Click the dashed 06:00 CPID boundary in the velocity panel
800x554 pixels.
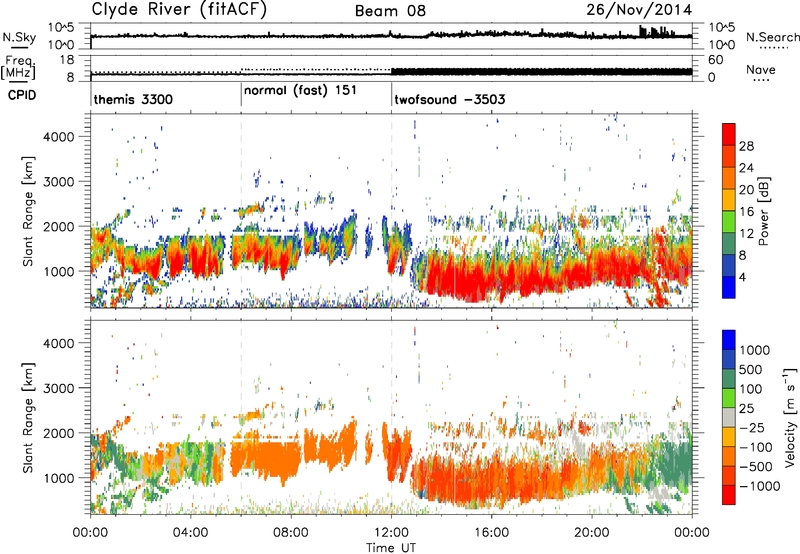click(x=241, y=417)
